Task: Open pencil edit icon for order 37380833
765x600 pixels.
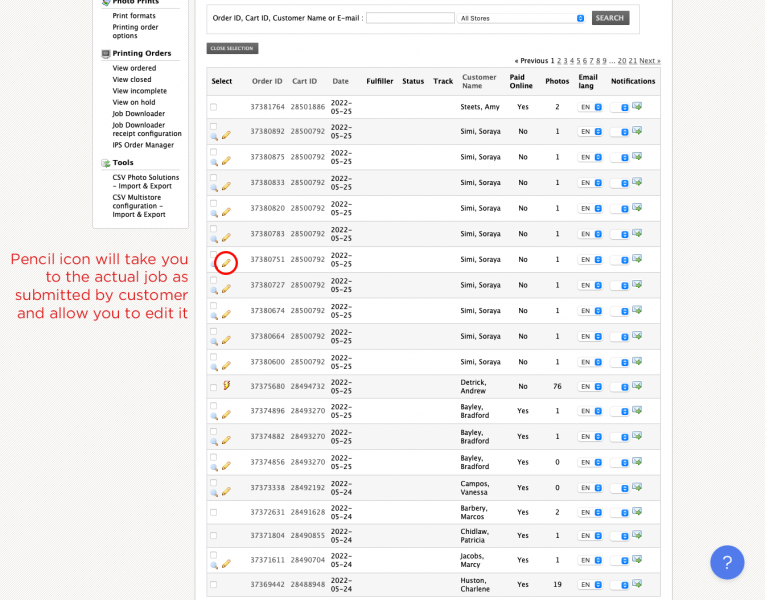Action: tap(226, 186)
